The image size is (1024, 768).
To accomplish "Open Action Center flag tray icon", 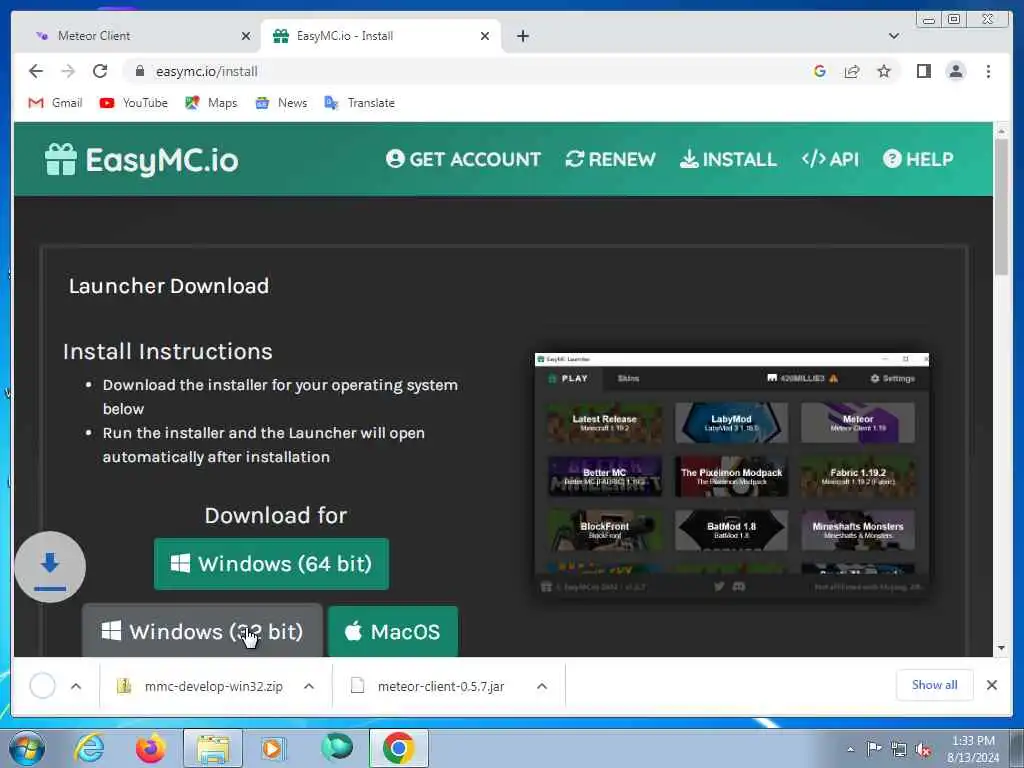I will pyautogui.click(x=873, y=749).
